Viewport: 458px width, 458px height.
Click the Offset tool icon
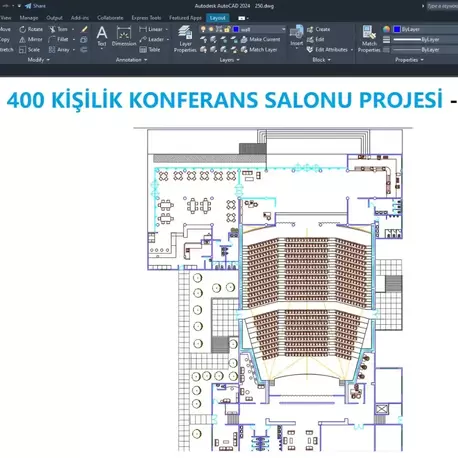pyautogui.click(x=84, y=50)
